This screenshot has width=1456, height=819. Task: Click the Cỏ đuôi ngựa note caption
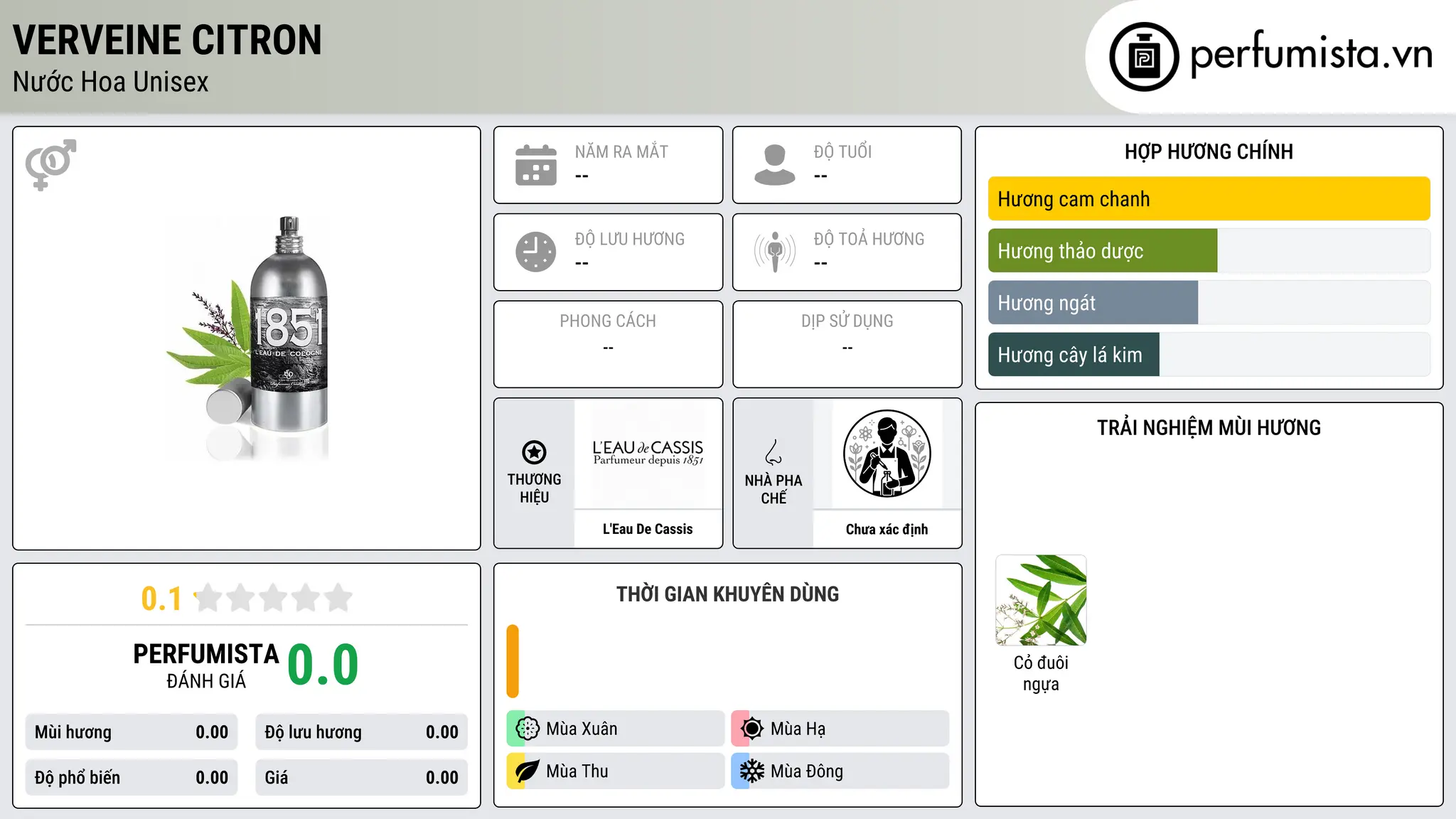pyautogui.click(x=1041, y=673)
